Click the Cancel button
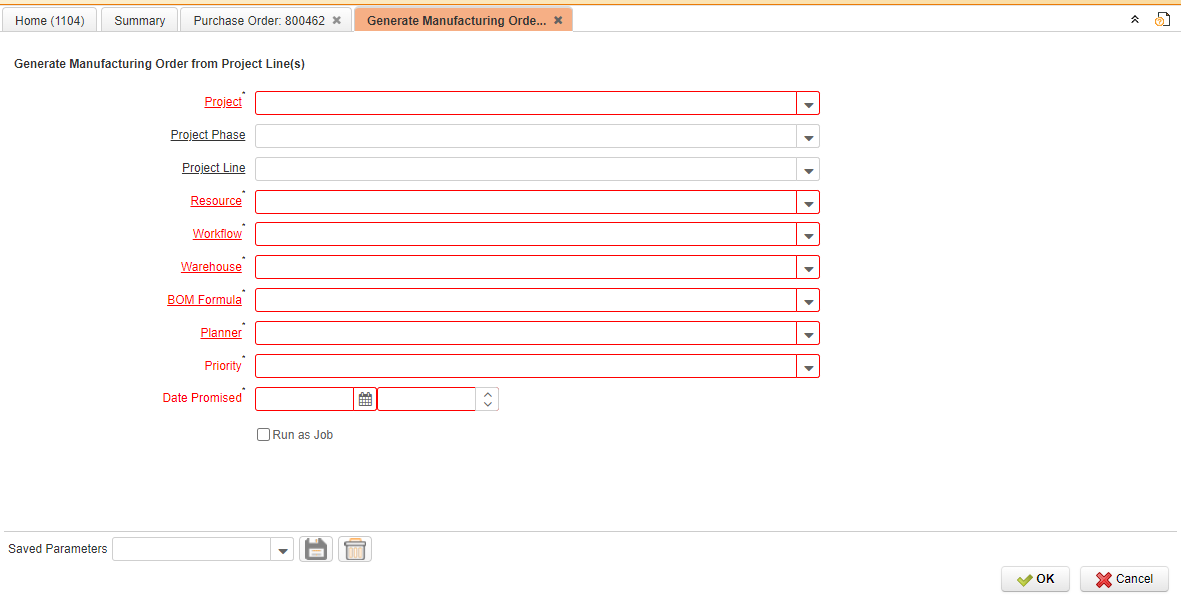The image size is (1193, 608). (x=1125, y=579)
